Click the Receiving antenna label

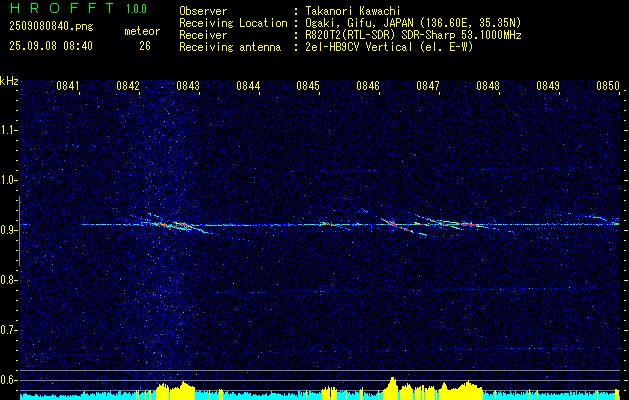[x=230, y=47]
